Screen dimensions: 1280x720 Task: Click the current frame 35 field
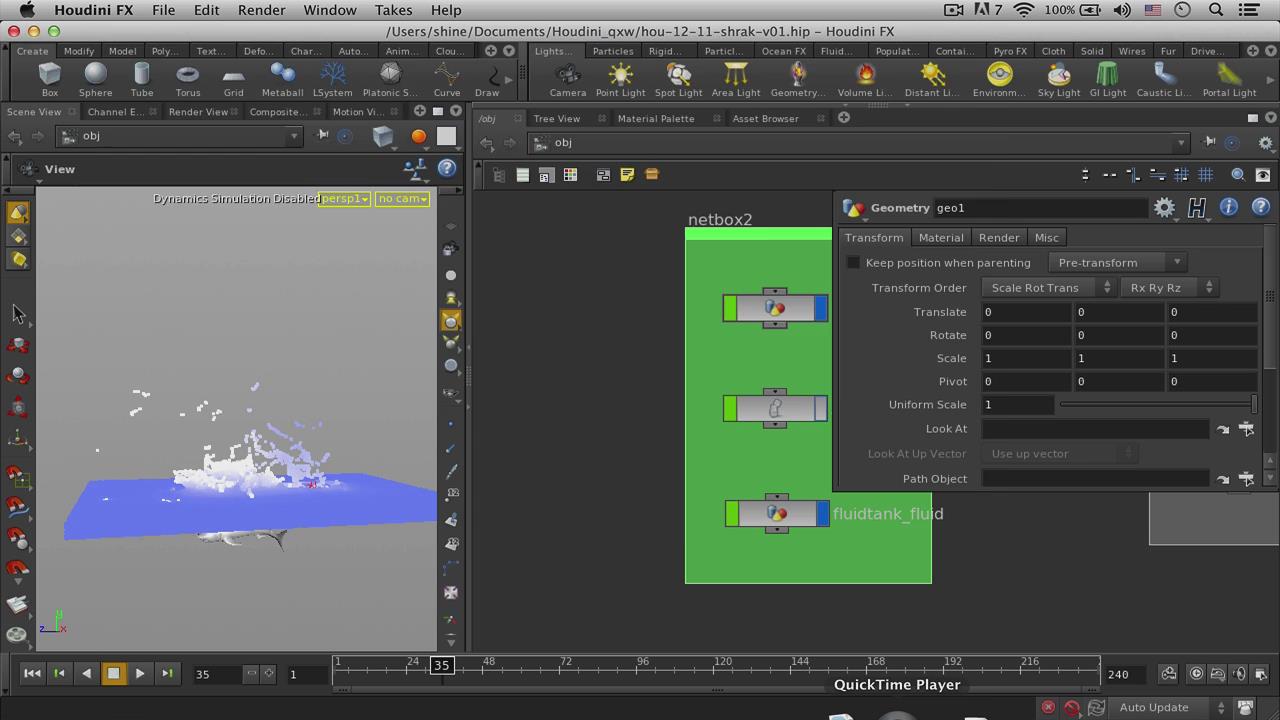[216, 674]
